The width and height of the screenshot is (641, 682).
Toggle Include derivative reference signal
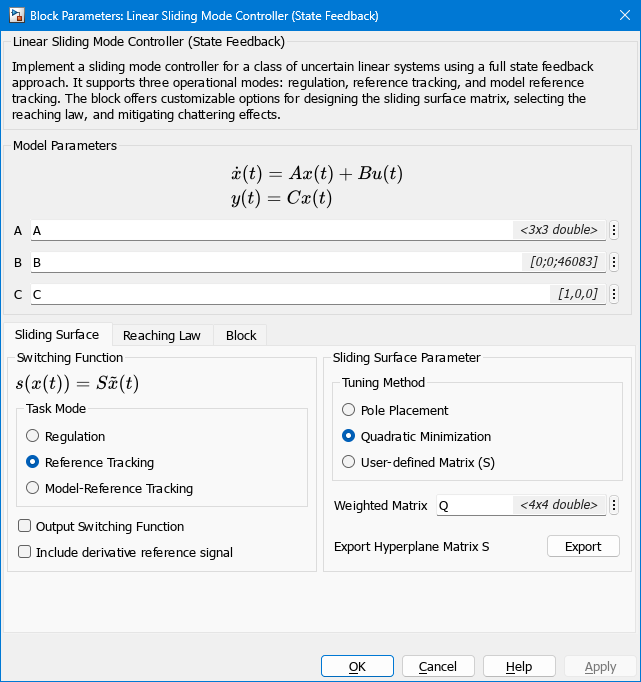(x=25, y=552)
